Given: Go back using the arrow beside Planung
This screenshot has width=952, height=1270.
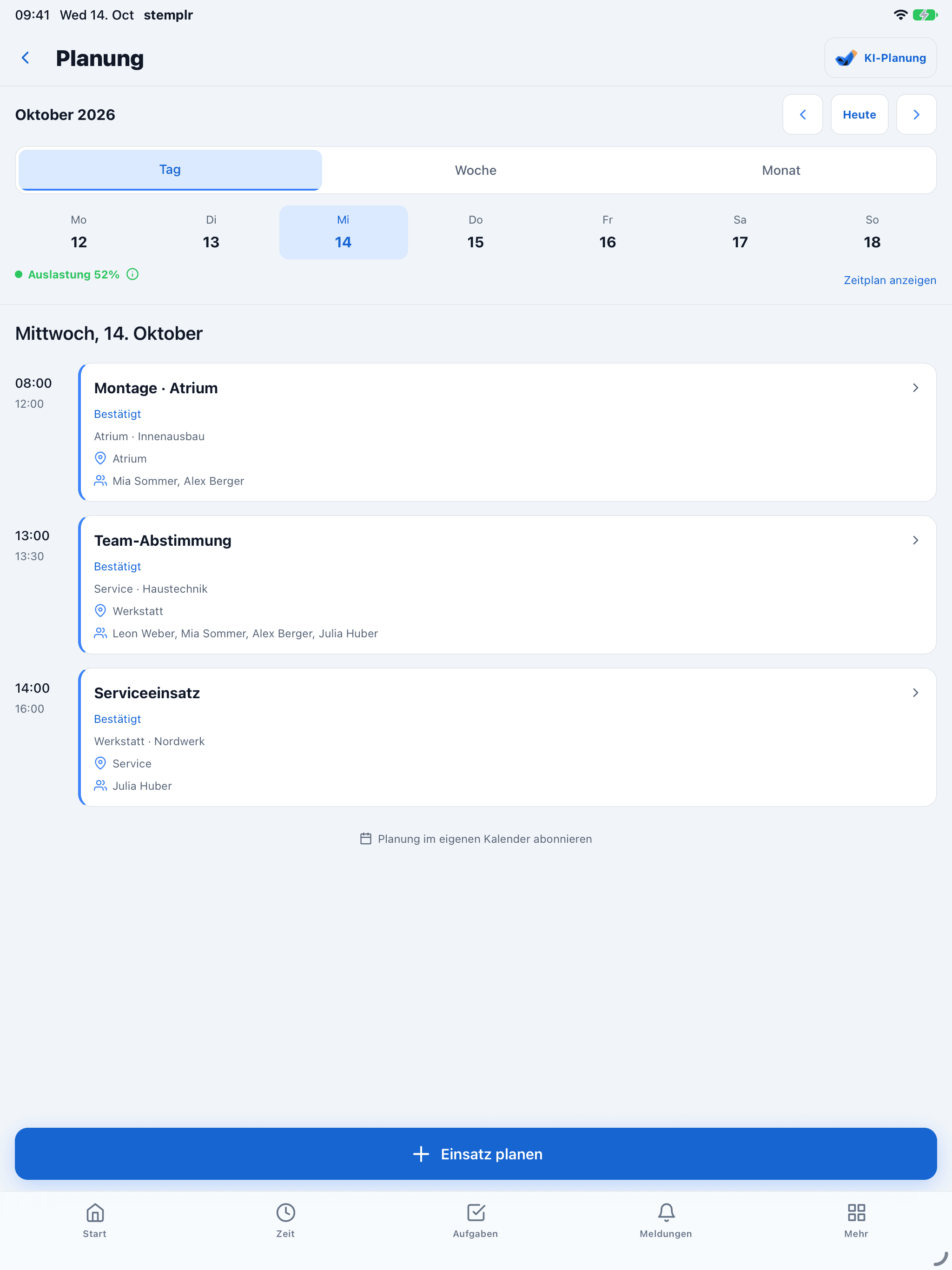Looking at the screenshot, I should (x=25, y=58).
